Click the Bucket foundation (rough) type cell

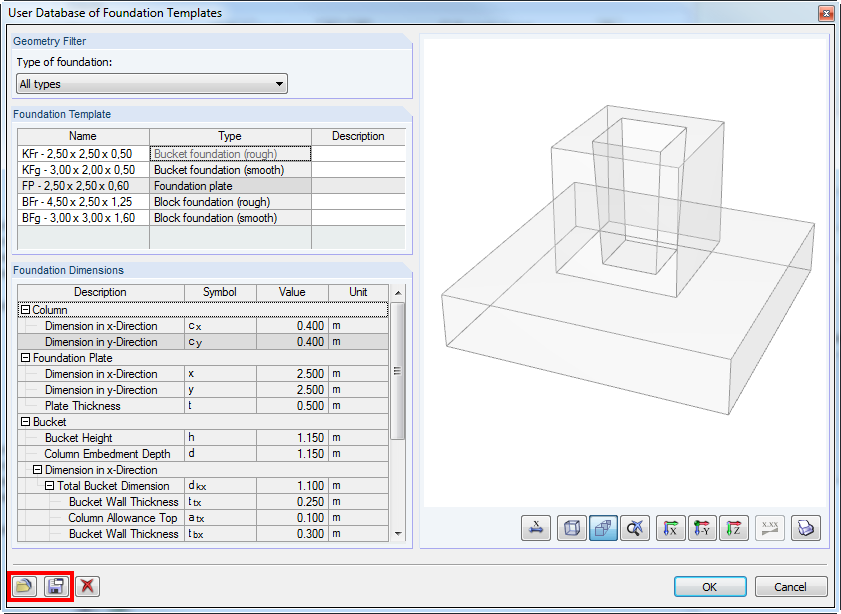click(x=230, y=154)
